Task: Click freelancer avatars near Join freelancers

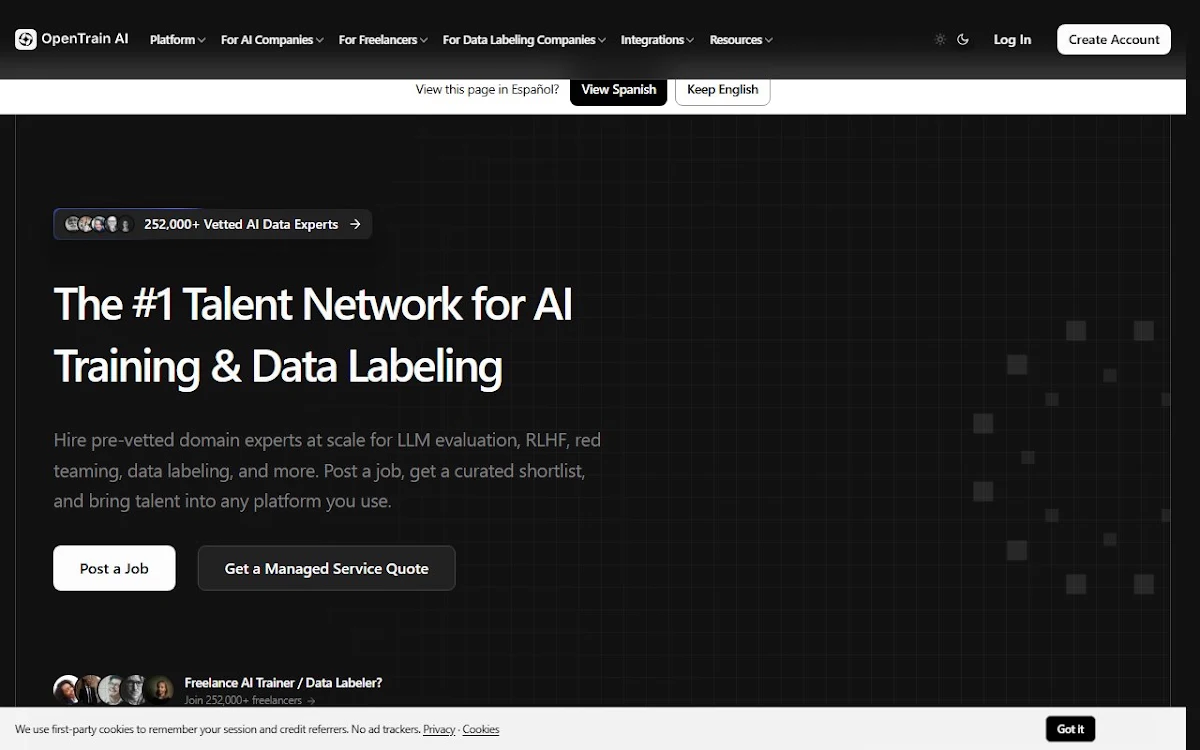Action: pyautogui.click(x=114, y=690)
